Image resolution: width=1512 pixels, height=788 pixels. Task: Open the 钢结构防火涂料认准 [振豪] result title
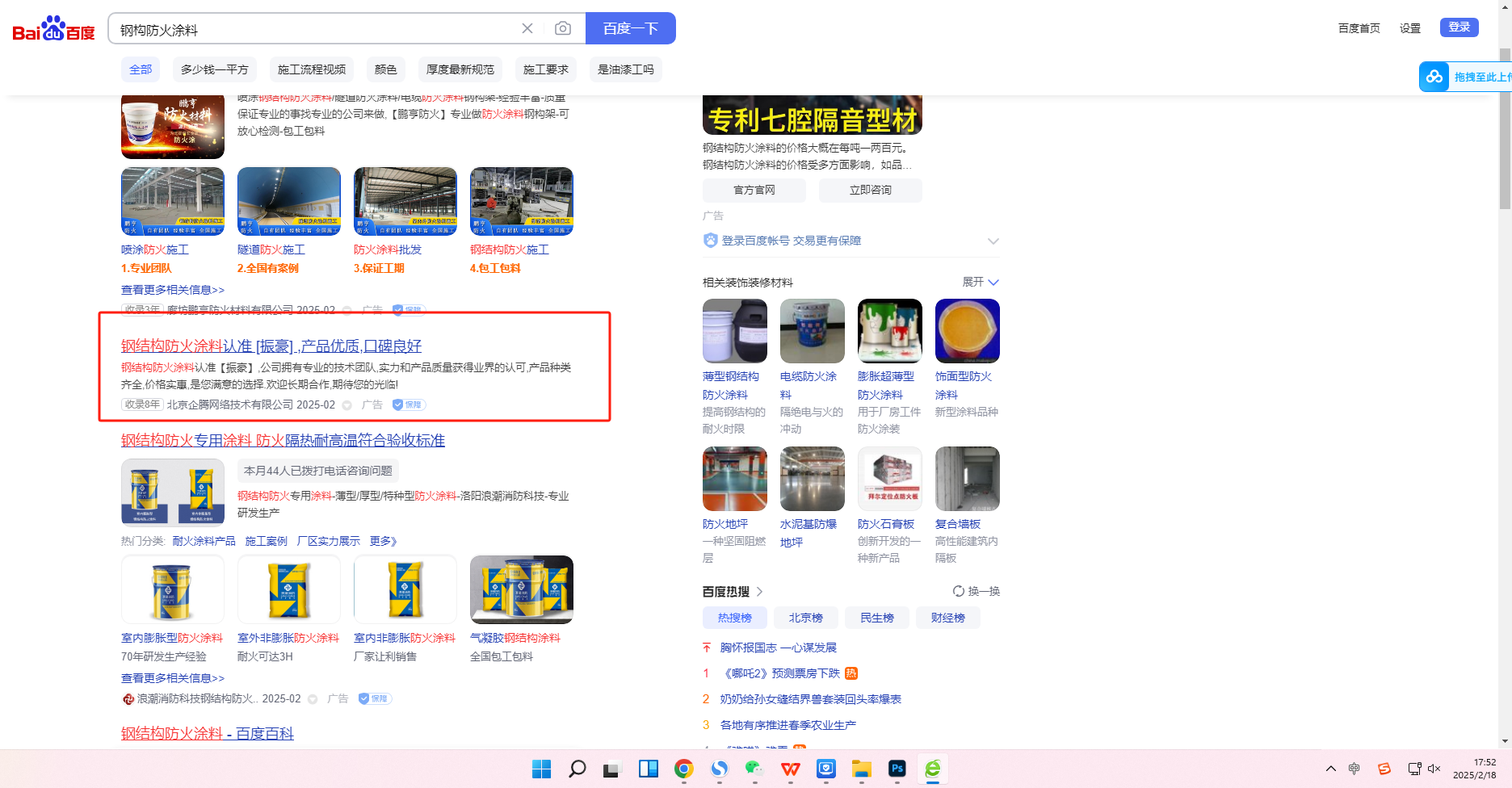(x=271, y=346)
